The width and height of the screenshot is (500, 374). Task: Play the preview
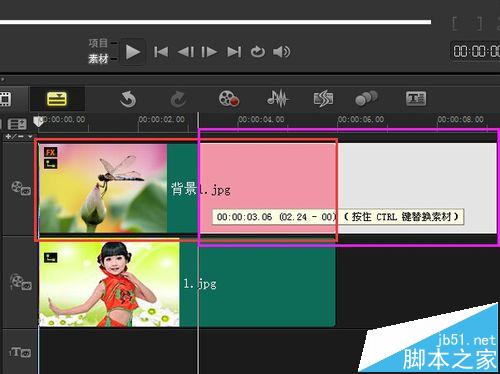point(133,52)
